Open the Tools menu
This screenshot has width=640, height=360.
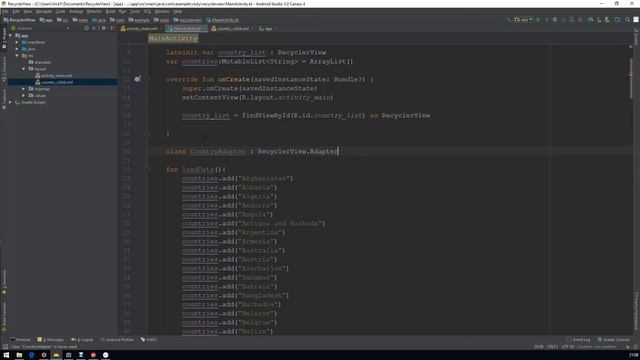[134, 11]
